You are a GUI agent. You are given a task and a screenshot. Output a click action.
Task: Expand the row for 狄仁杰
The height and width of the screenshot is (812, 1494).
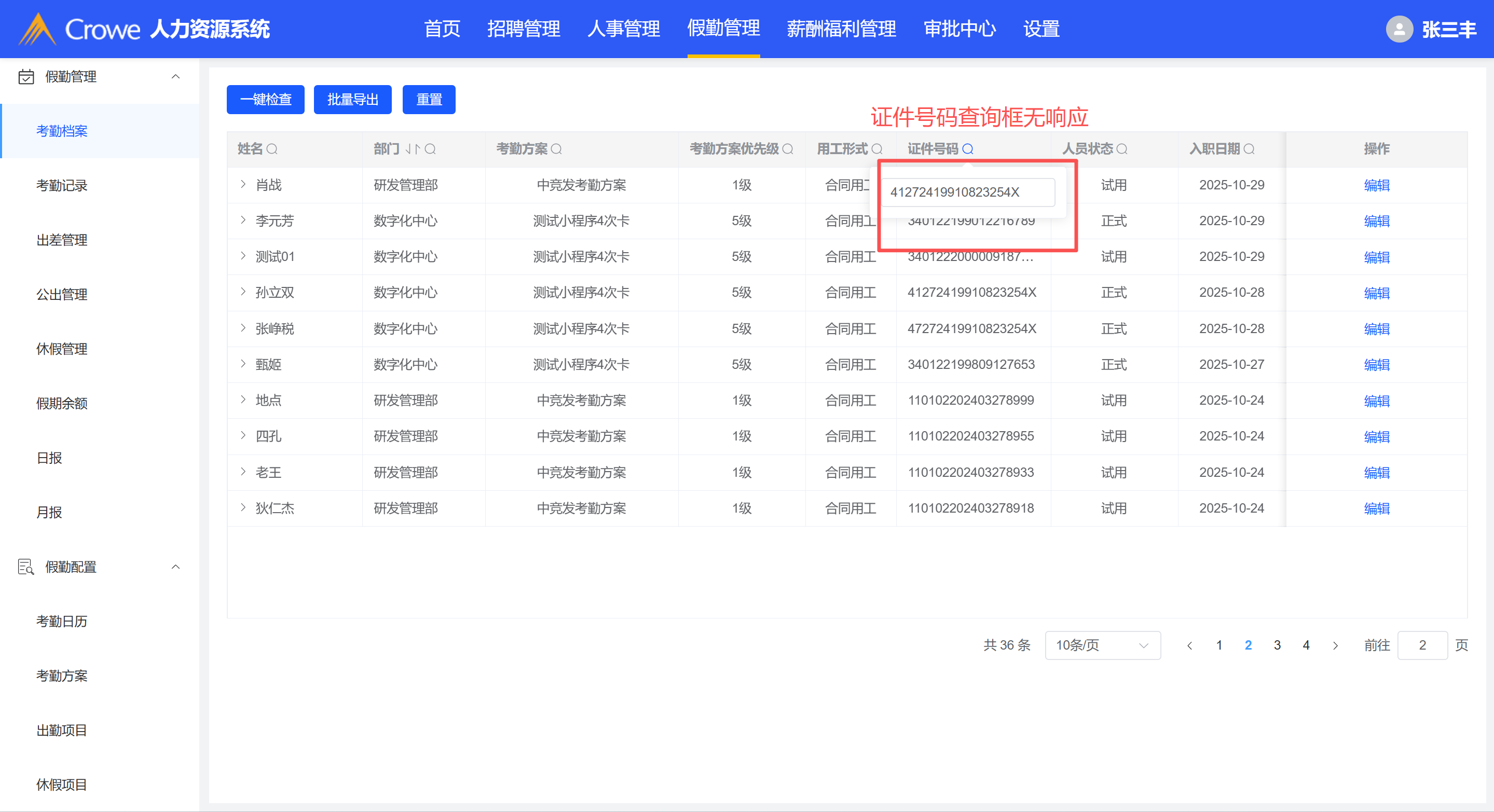243,507
